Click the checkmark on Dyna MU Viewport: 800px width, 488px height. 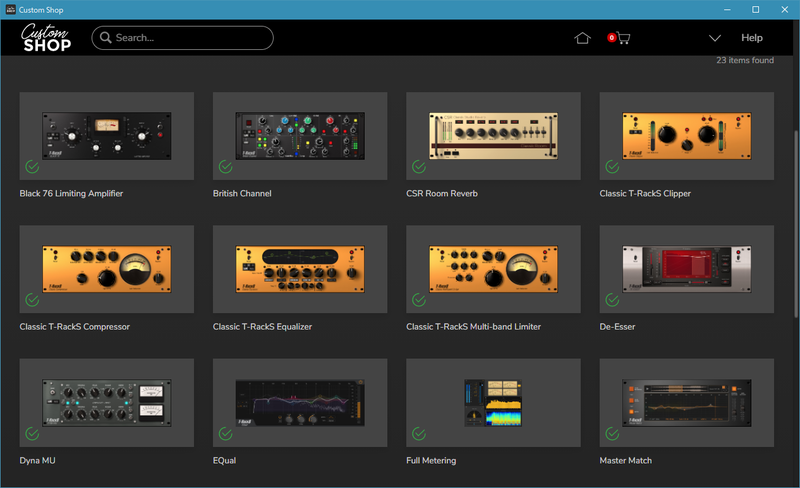(x=32, y=434)
